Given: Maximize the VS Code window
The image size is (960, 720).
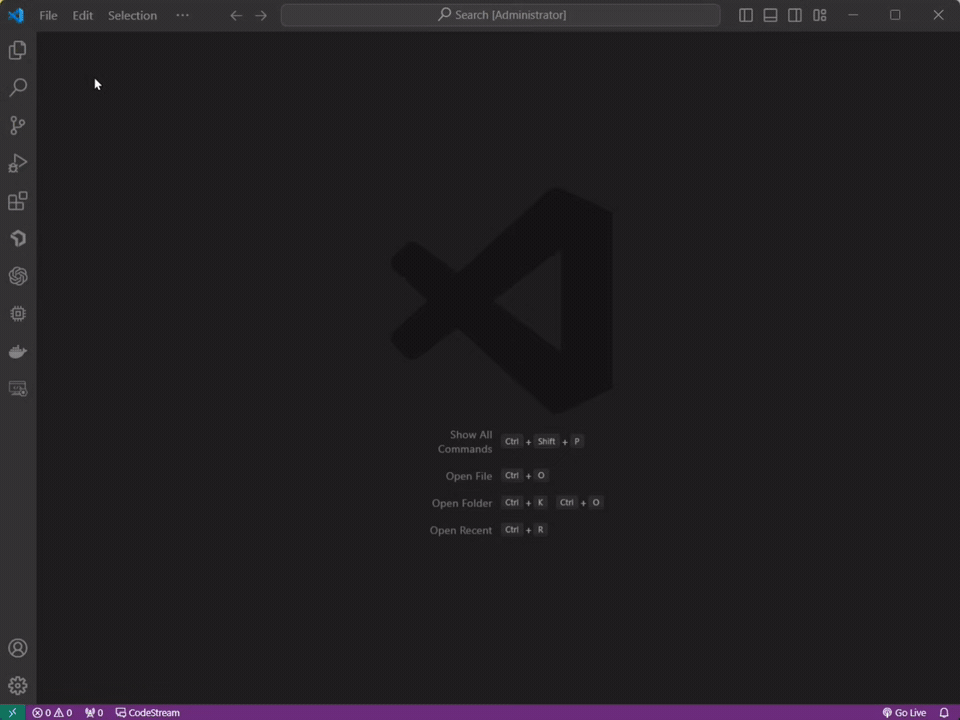Looking at the screenshot, I should 895,15.
